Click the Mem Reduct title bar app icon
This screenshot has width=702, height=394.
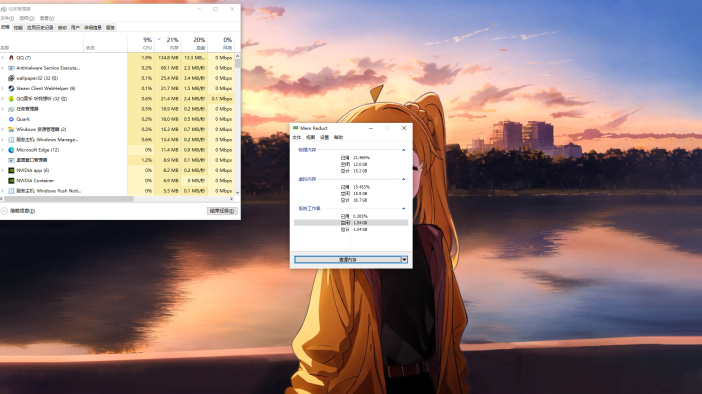coord(295,128)
